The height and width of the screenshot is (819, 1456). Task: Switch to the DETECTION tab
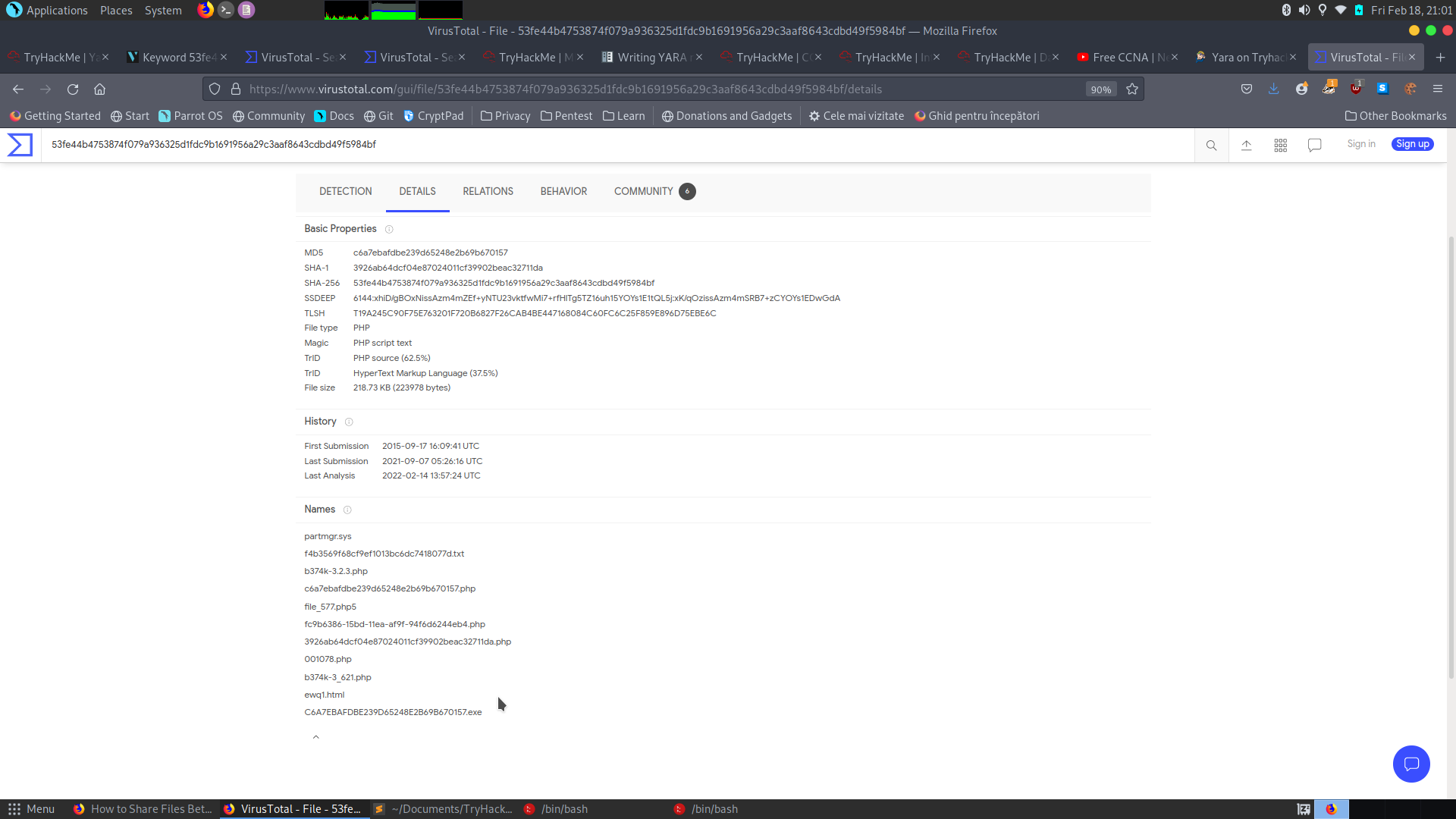(345, 191)
